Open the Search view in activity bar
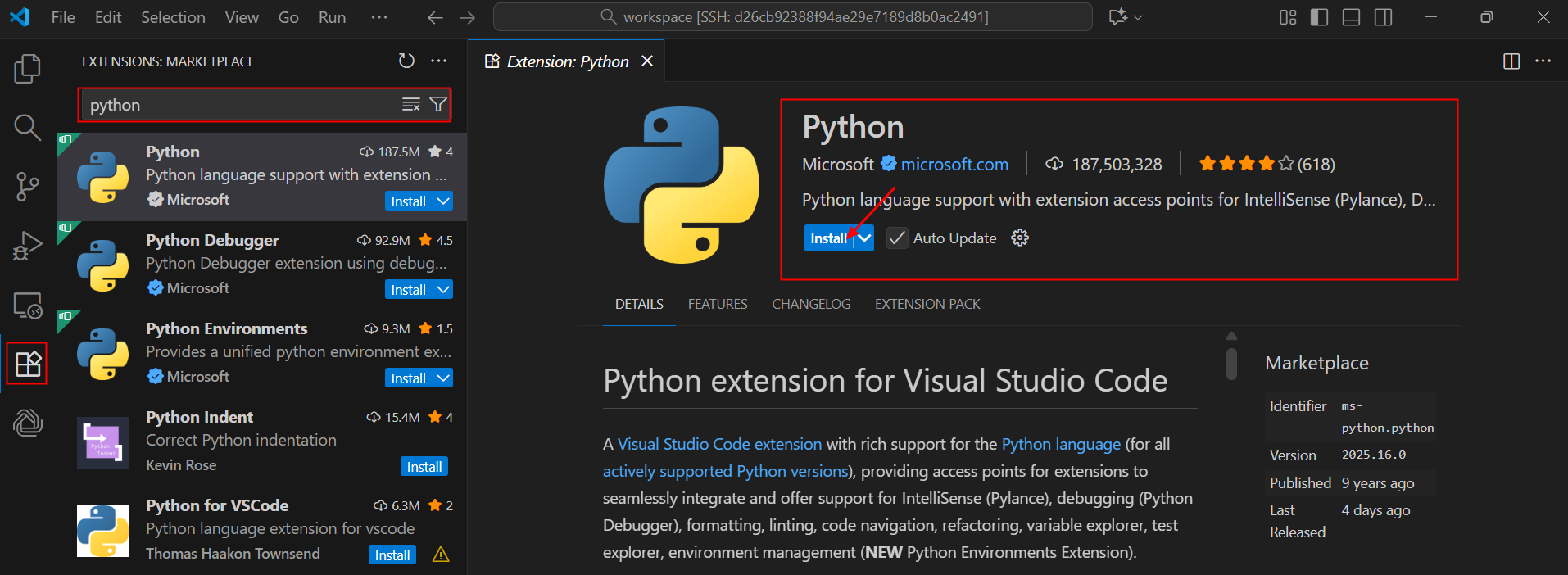This screenshot has height=575, width=1568. click(x=27, y=127)
